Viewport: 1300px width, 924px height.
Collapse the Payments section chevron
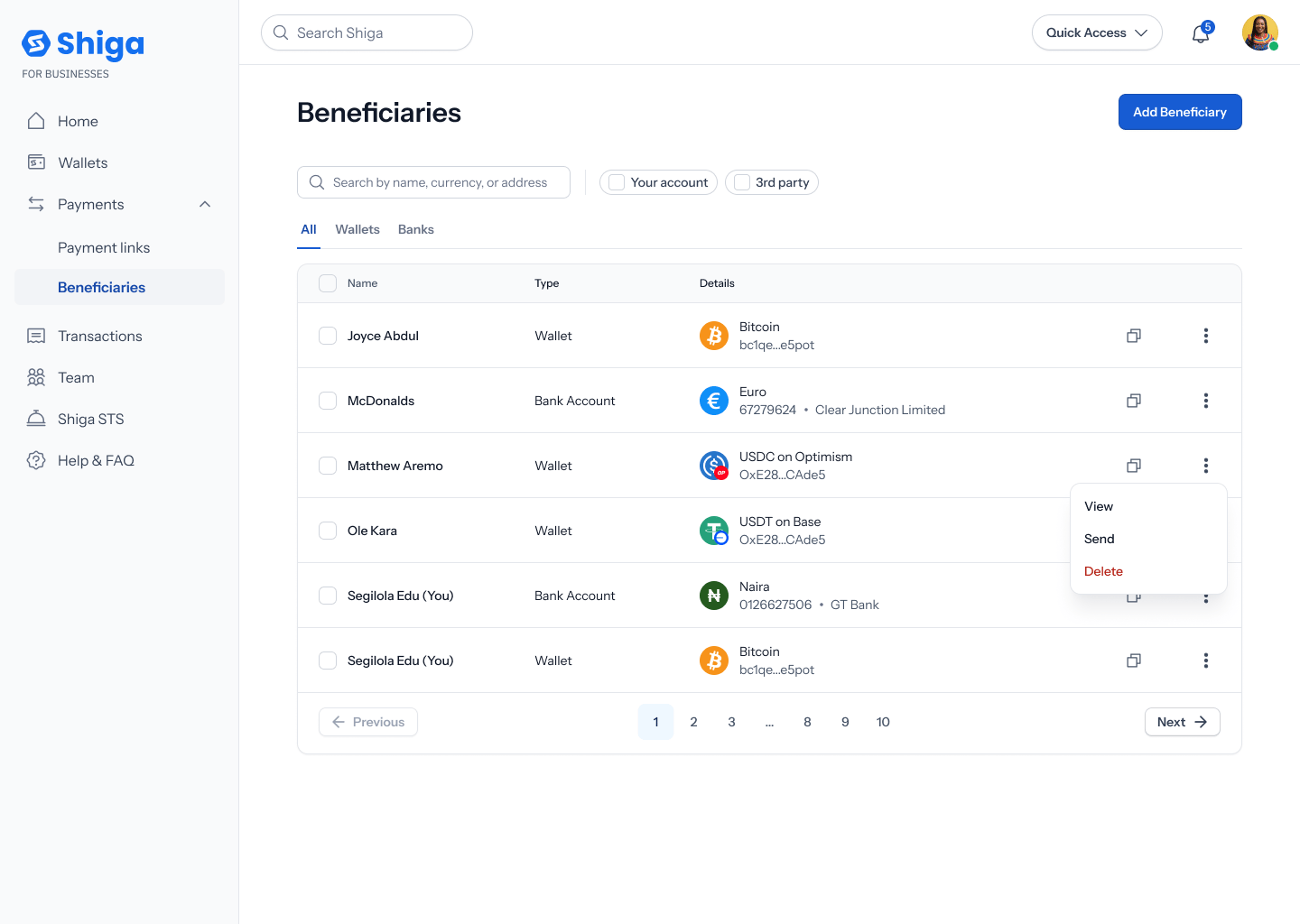tap(205, 204)
